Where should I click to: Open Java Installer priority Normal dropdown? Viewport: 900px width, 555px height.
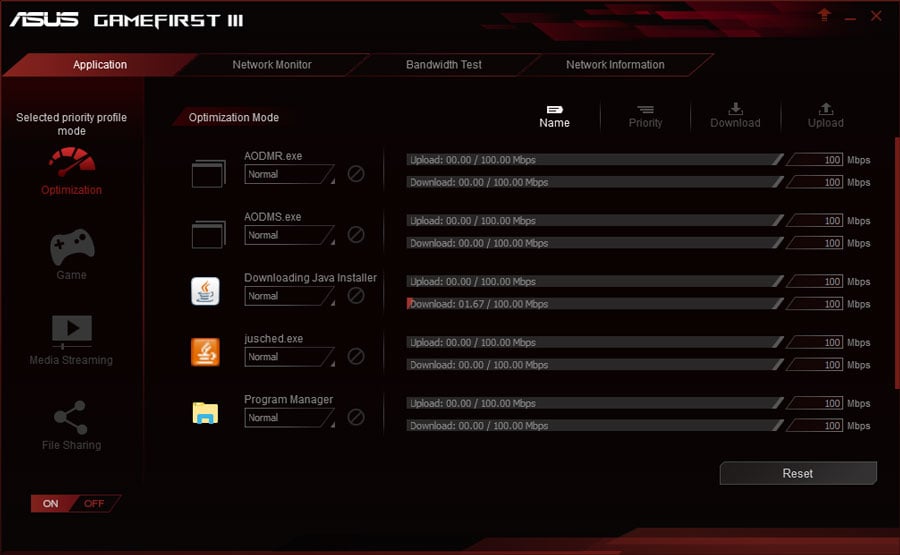tap(290, 296)
